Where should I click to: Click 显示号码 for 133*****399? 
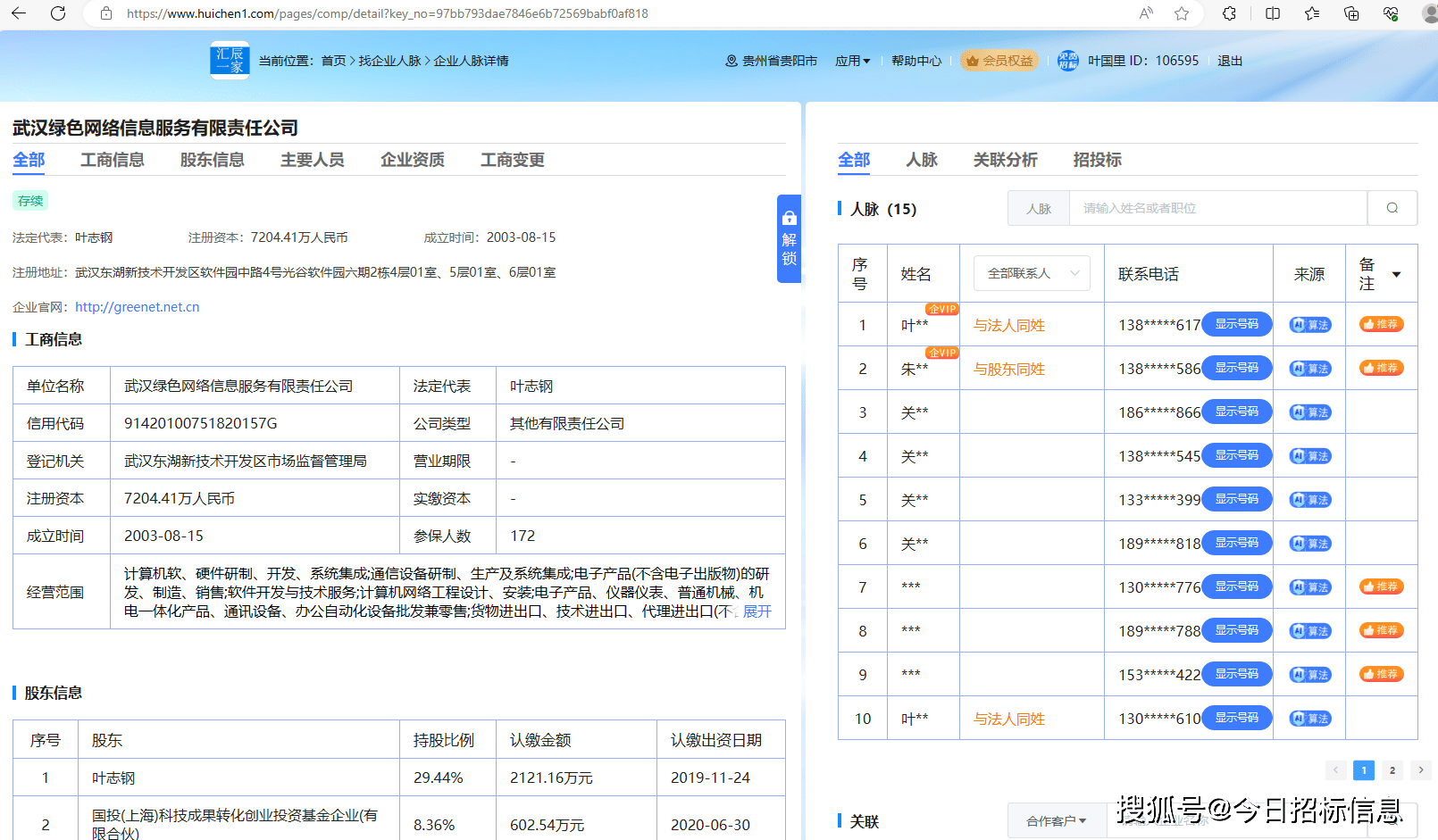1237,499
